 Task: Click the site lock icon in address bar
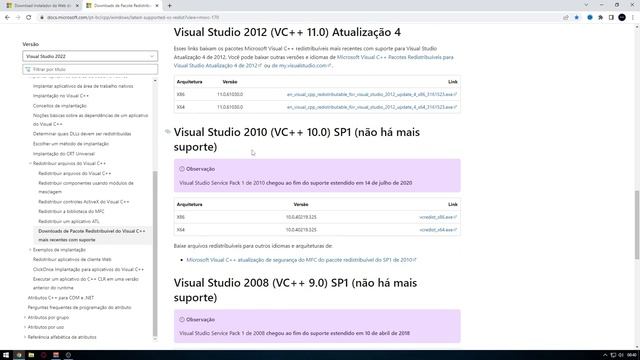click(41, 18)
